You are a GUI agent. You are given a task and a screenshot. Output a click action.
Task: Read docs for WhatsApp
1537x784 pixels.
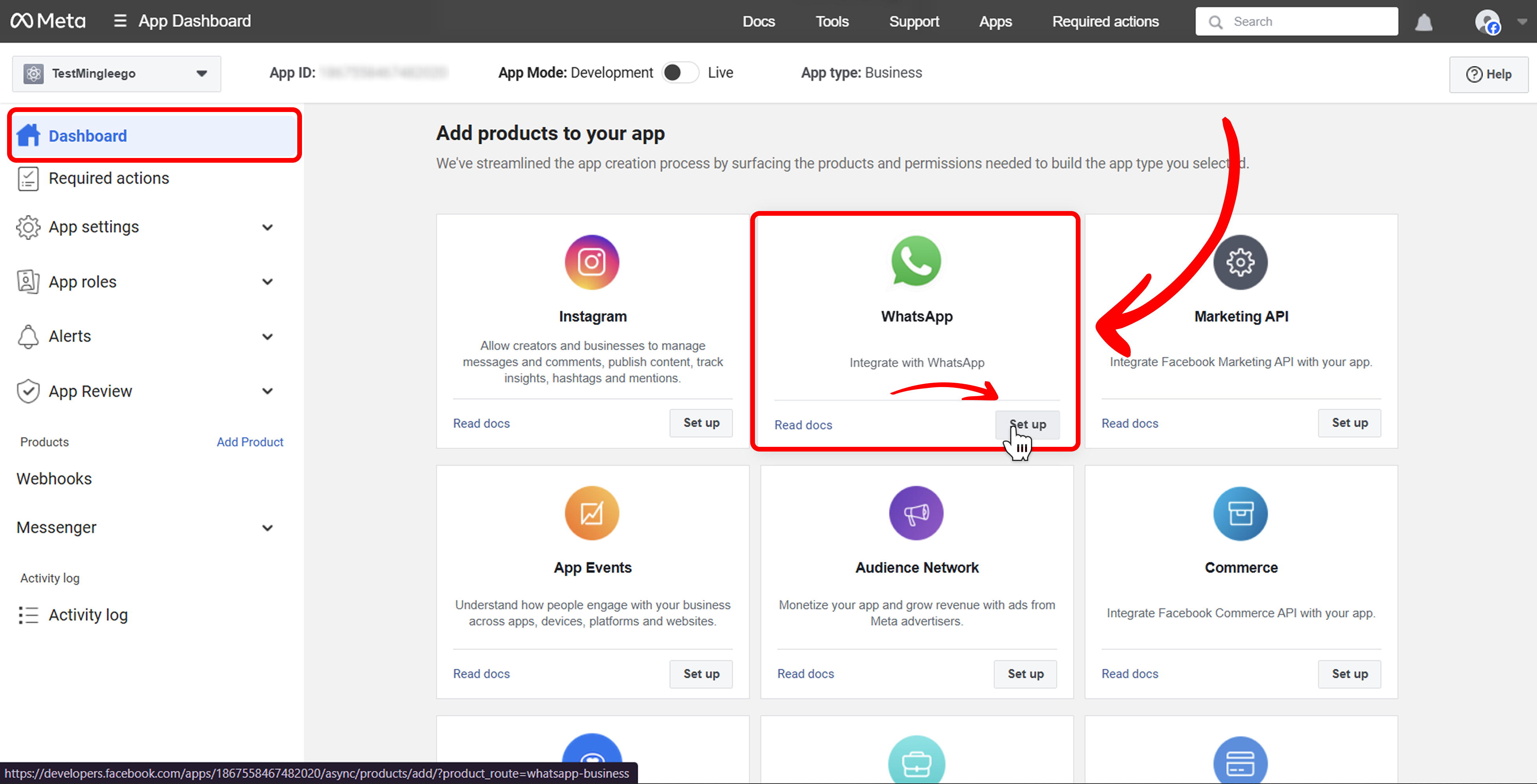(x=803, y=425)
